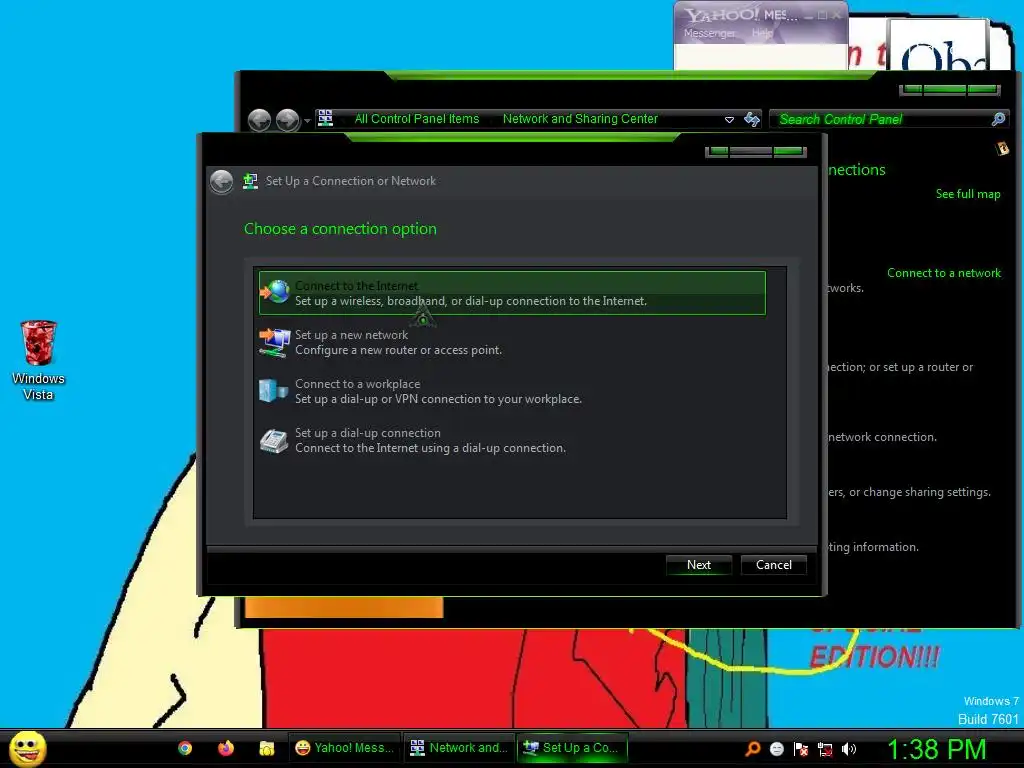
Task: Click the telephone icon for dial-up connection
Action: click(274, 441)
